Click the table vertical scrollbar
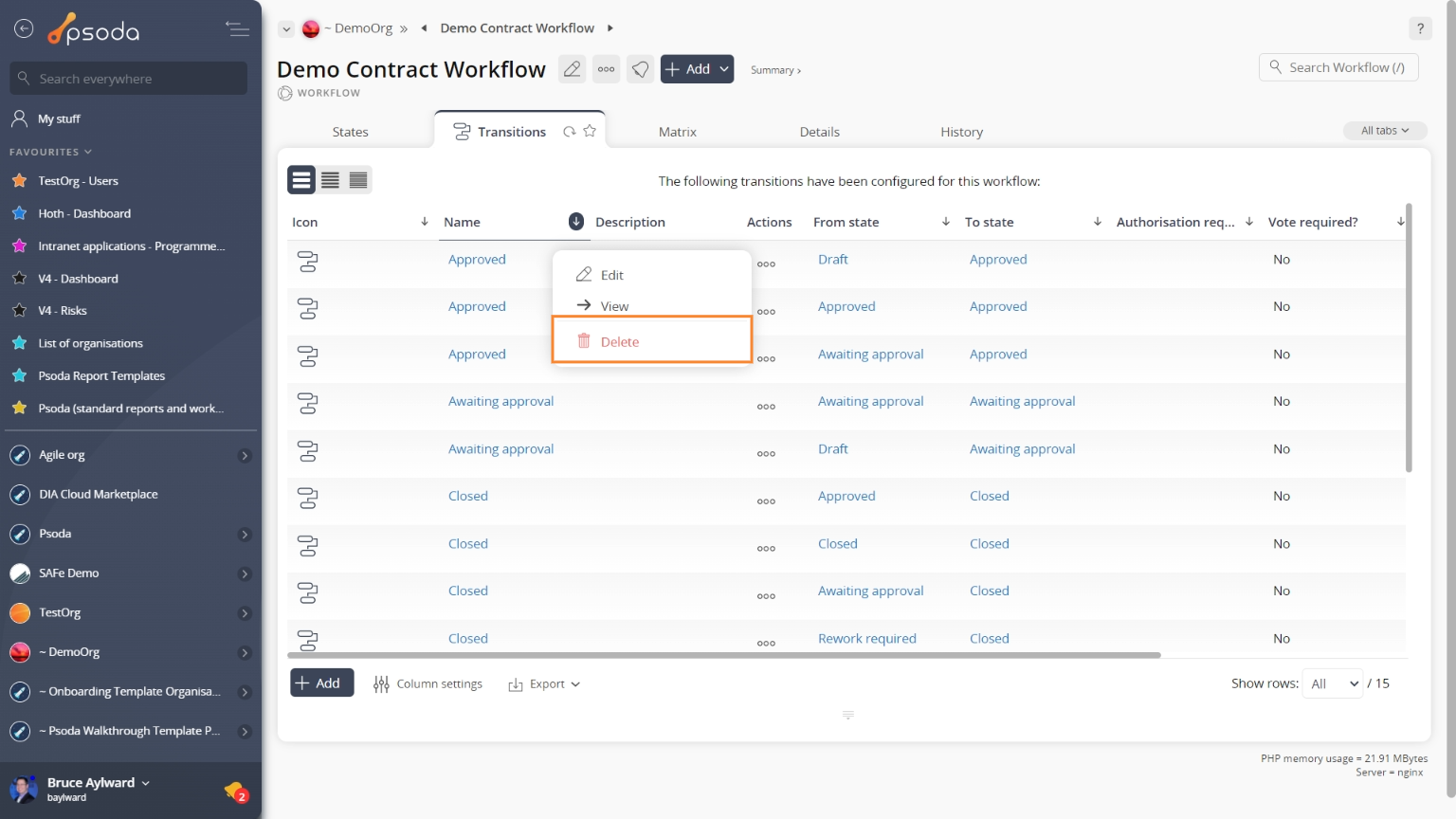 (x=1409, y=337)
